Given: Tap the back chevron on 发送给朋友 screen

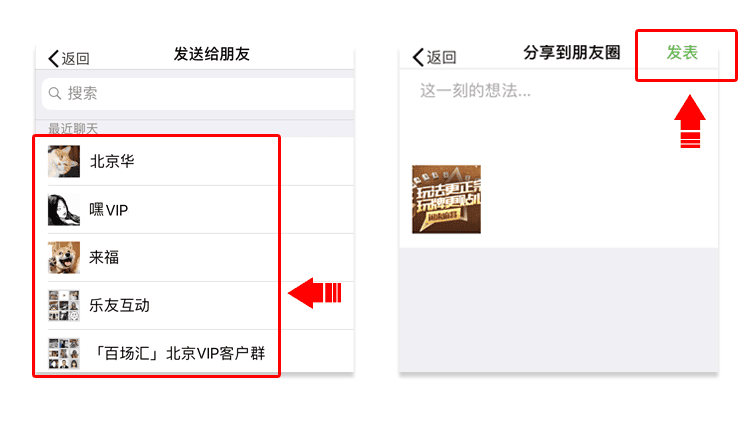Looking at the screenshot, I should tap(53, 58).
